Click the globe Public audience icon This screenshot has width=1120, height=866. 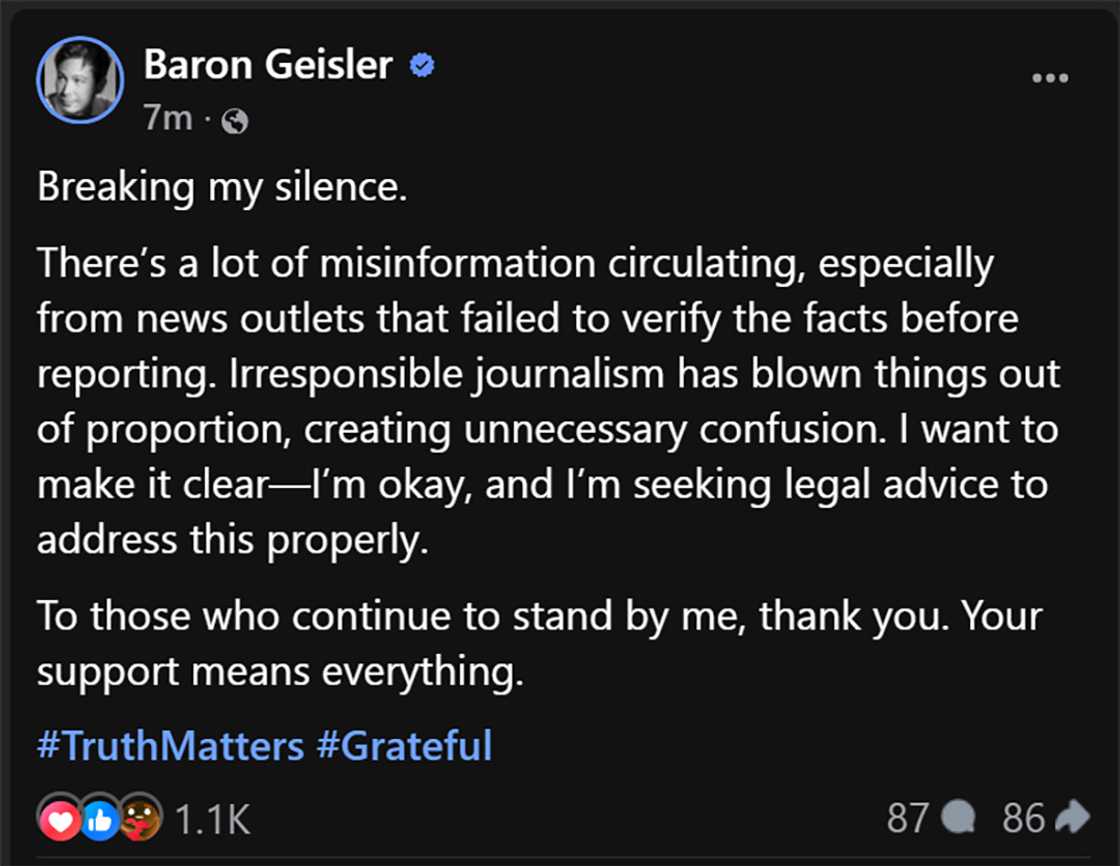tap(235, 122)
